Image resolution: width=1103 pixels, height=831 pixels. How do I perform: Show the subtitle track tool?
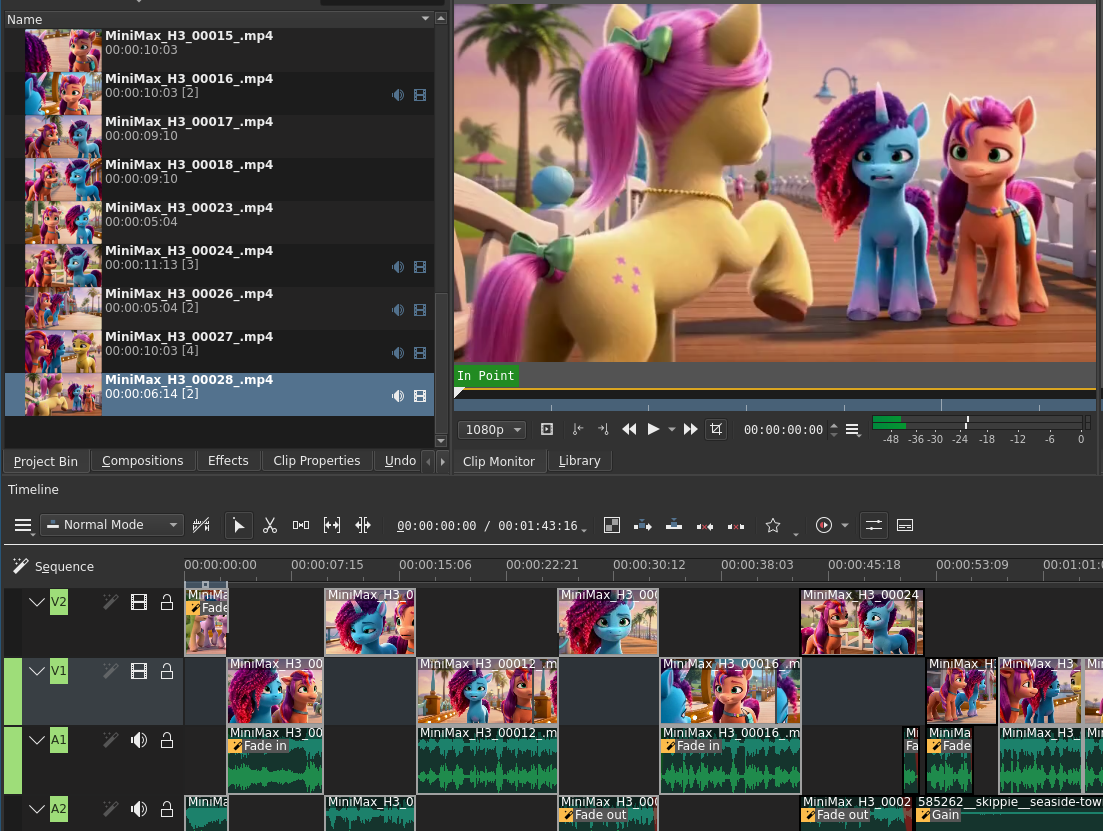[x=905, y=526]
